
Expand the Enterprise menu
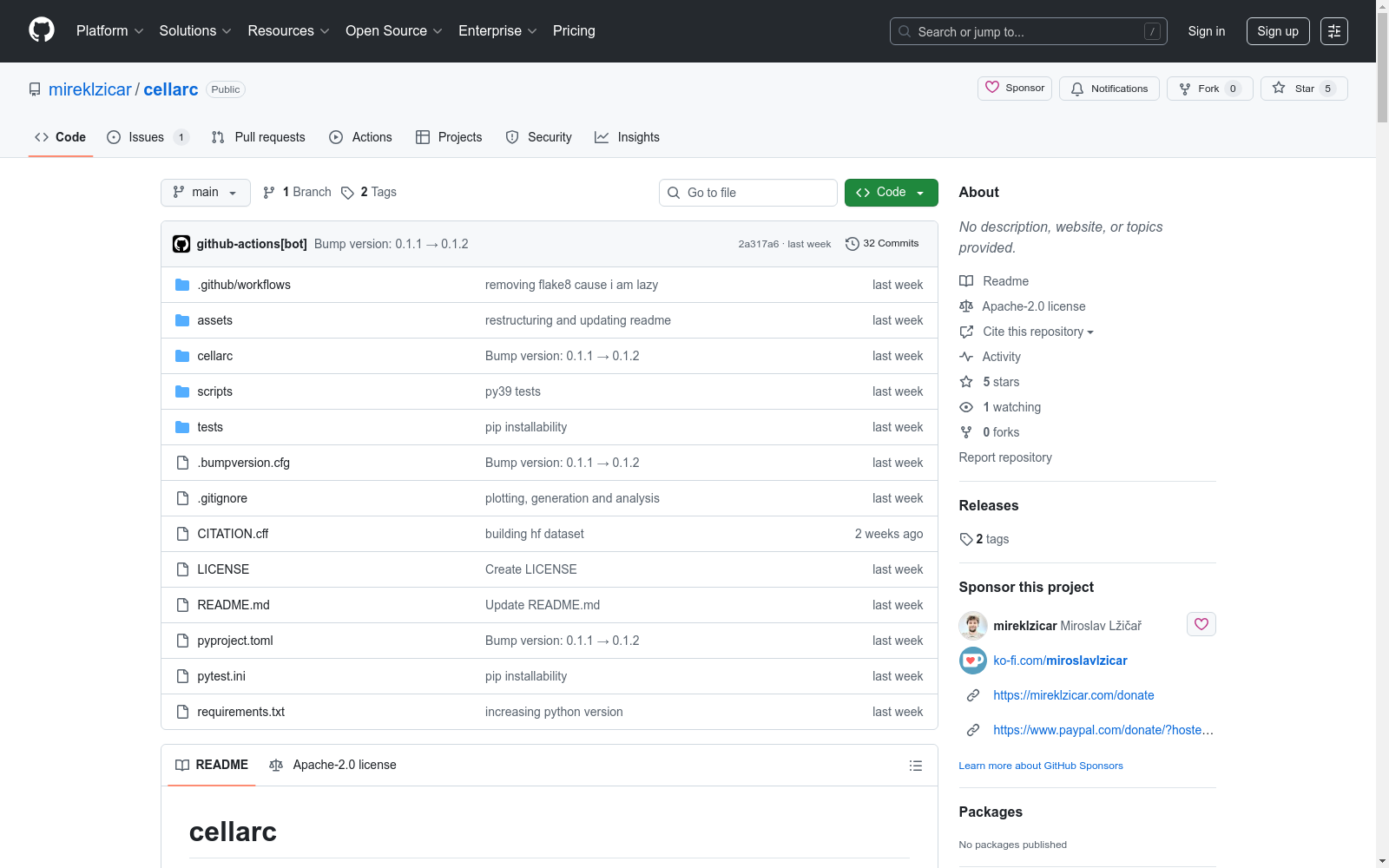pyautogui.click(x=497, y=31)
